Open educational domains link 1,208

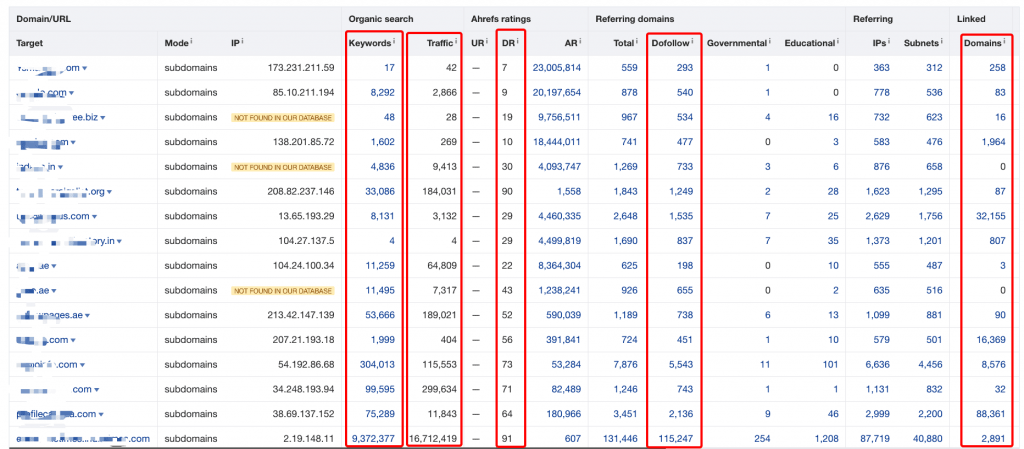(825, 439)
